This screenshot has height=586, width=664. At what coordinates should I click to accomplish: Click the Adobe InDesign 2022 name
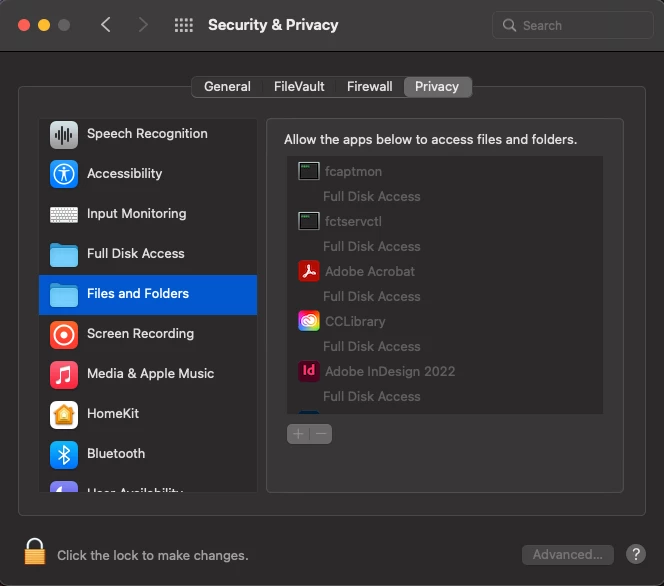[390, 371]
